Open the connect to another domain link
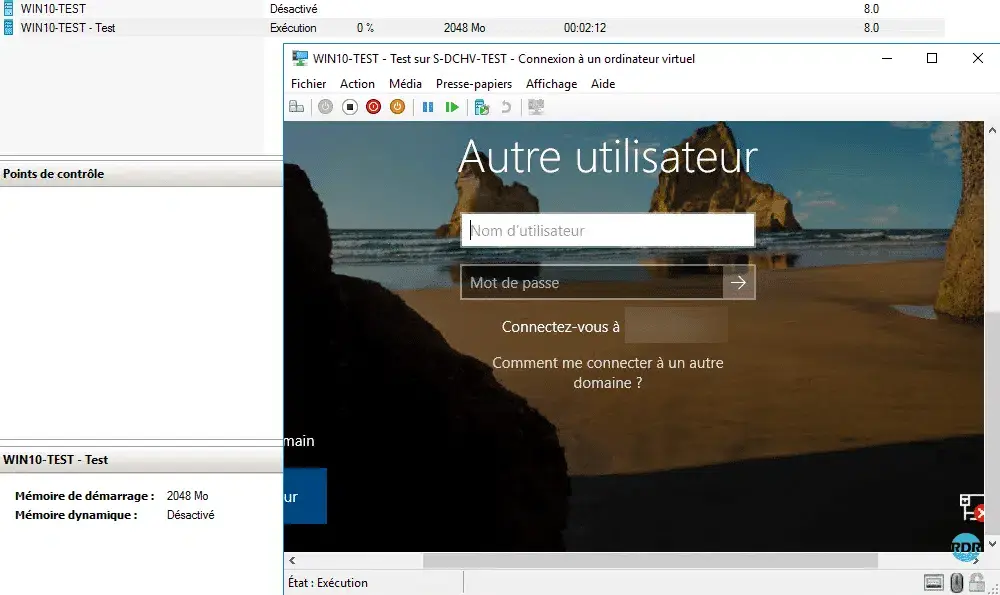The height and width of the screenshot is (595, 1000). pos(608,372)
